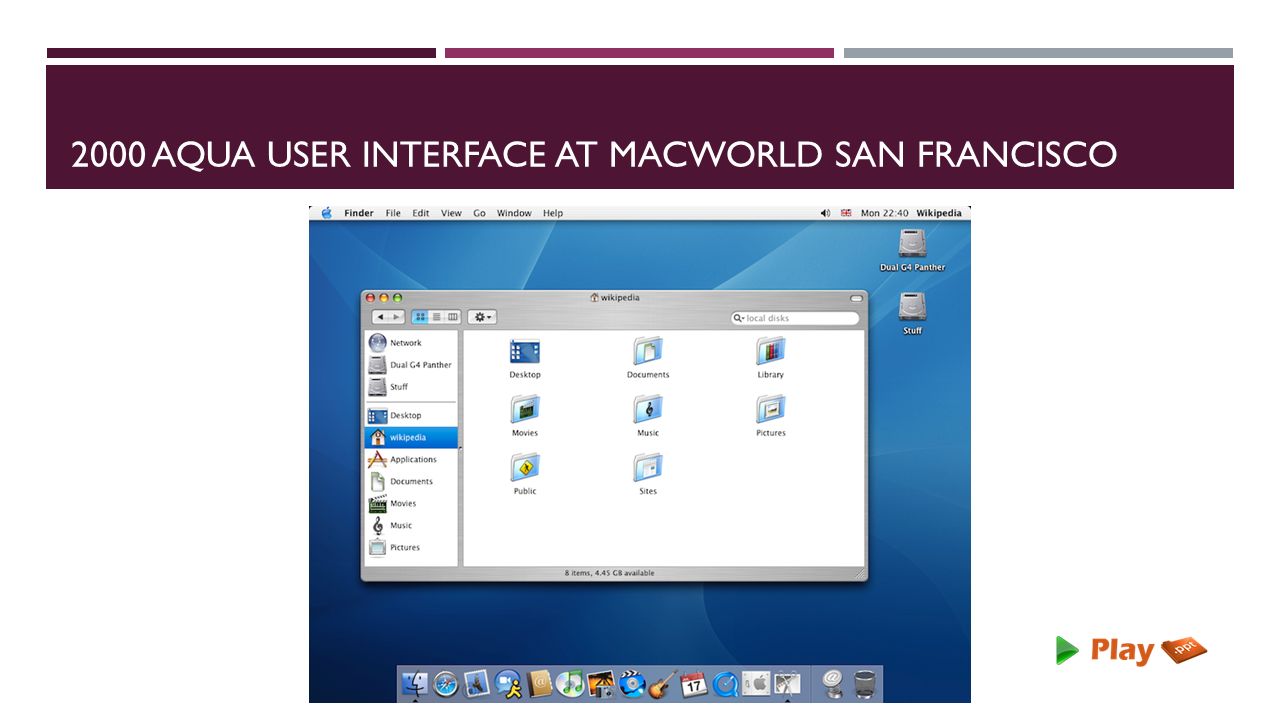Switch Finder to column view
1280x720 pixels.
[452, 317]
